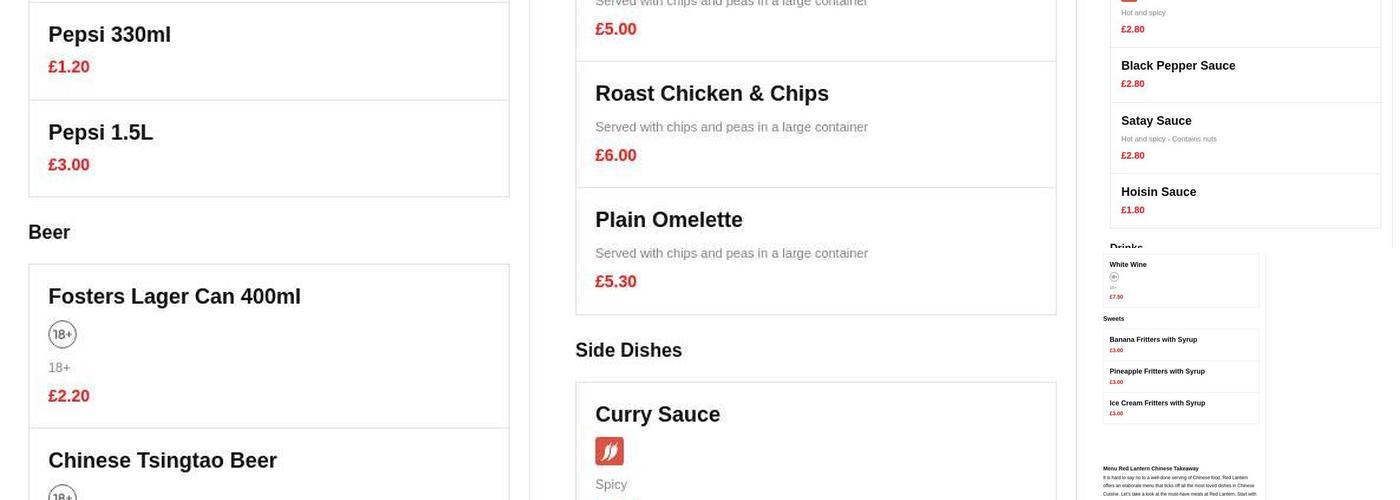Click the 18+ icon under White Wine
1400x500 pixels.
1114,277
